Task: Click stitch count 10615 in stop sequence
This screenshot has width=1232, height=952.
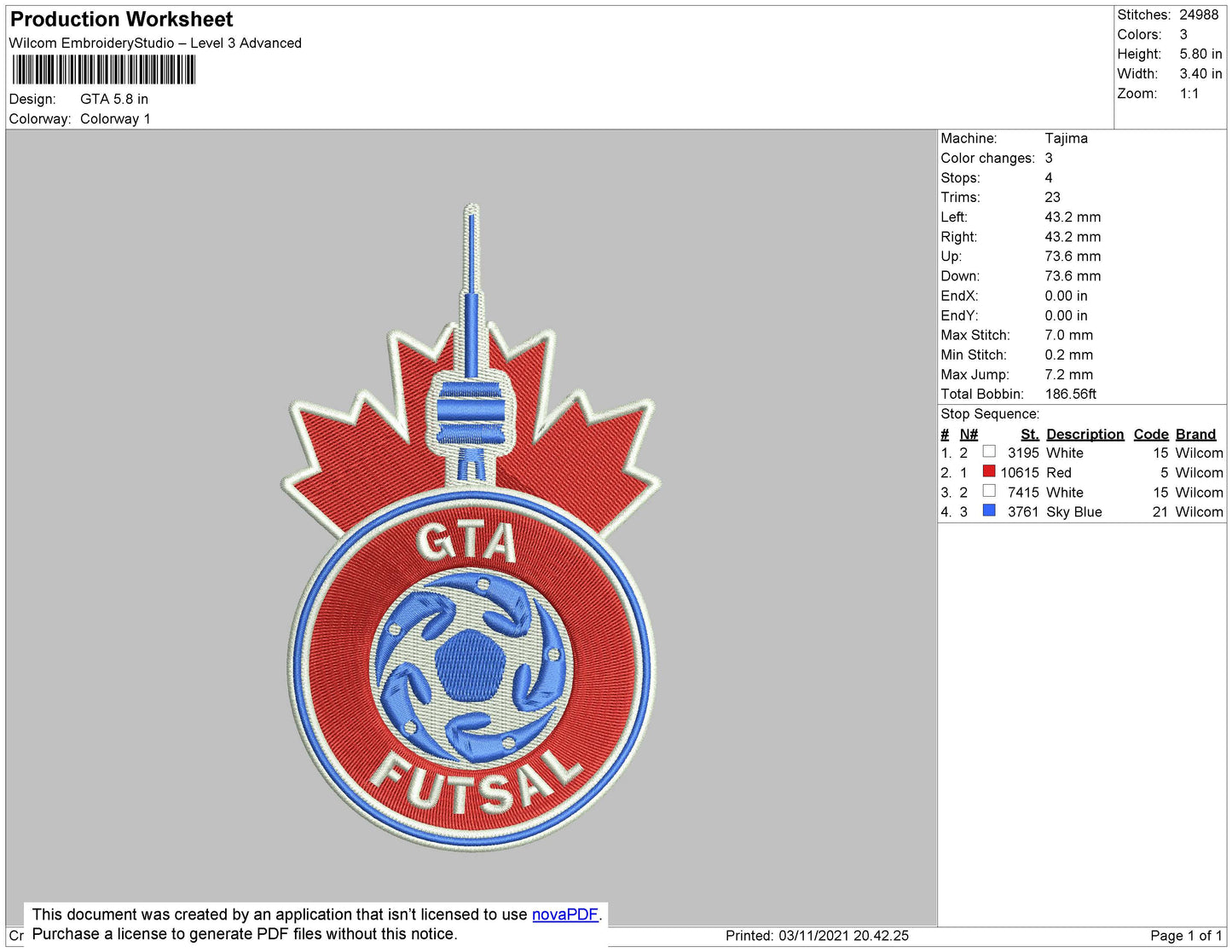Action: [x=1020, y=472]
